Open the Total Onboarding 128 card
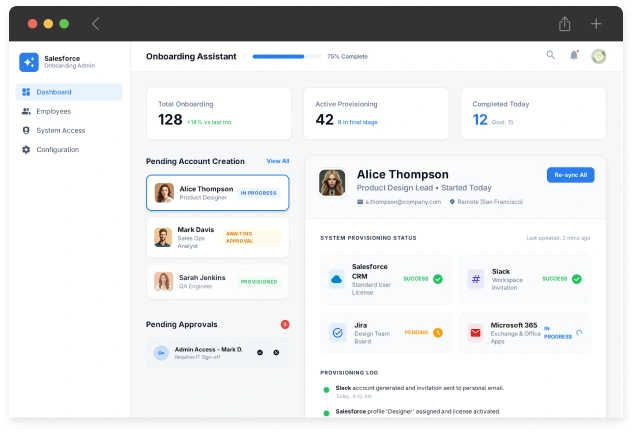 [219, 114]
